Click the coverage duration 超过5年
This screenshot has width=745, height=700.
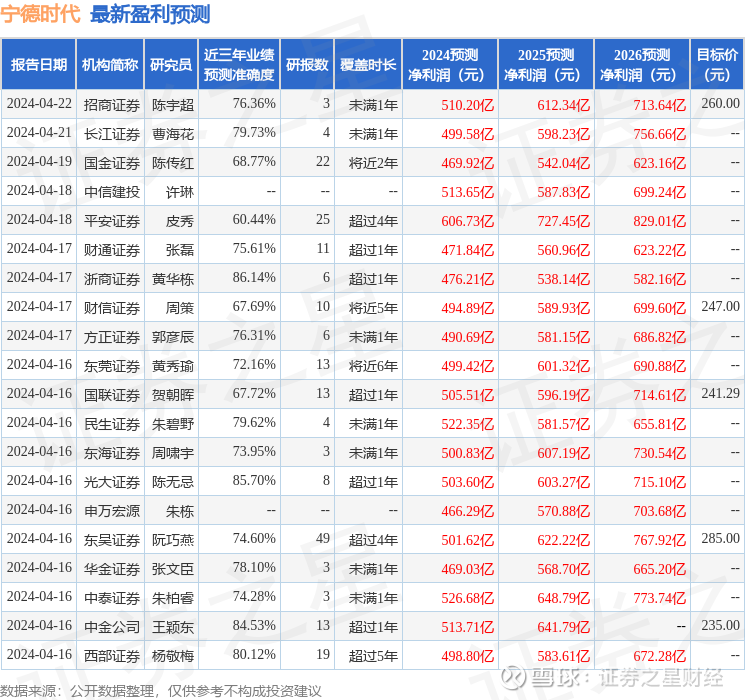(x=373, y=655)
